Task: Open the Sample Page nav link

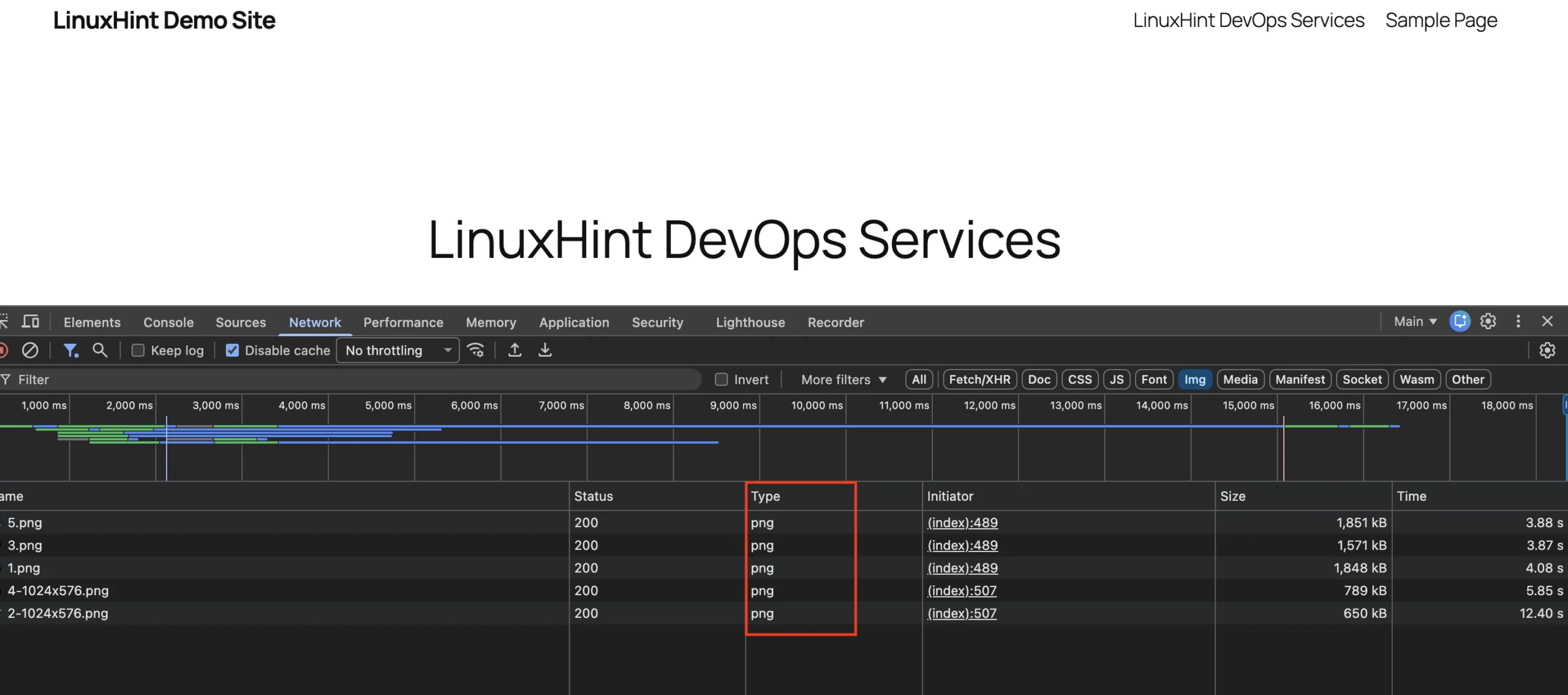Action: (1441, 20)
